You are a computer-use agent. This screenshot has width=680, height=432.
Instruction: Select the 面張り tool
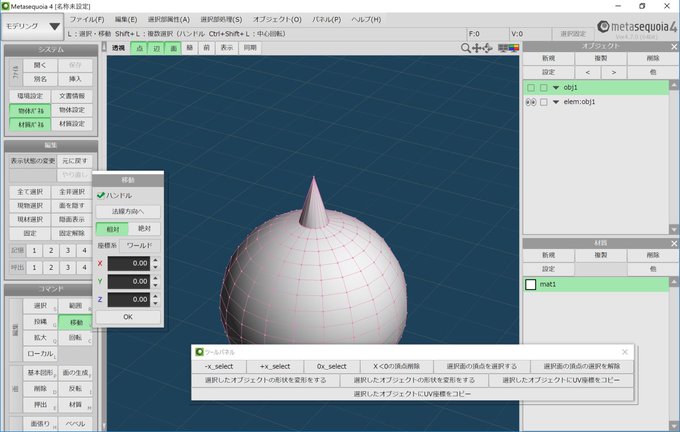tap(40, 424)
